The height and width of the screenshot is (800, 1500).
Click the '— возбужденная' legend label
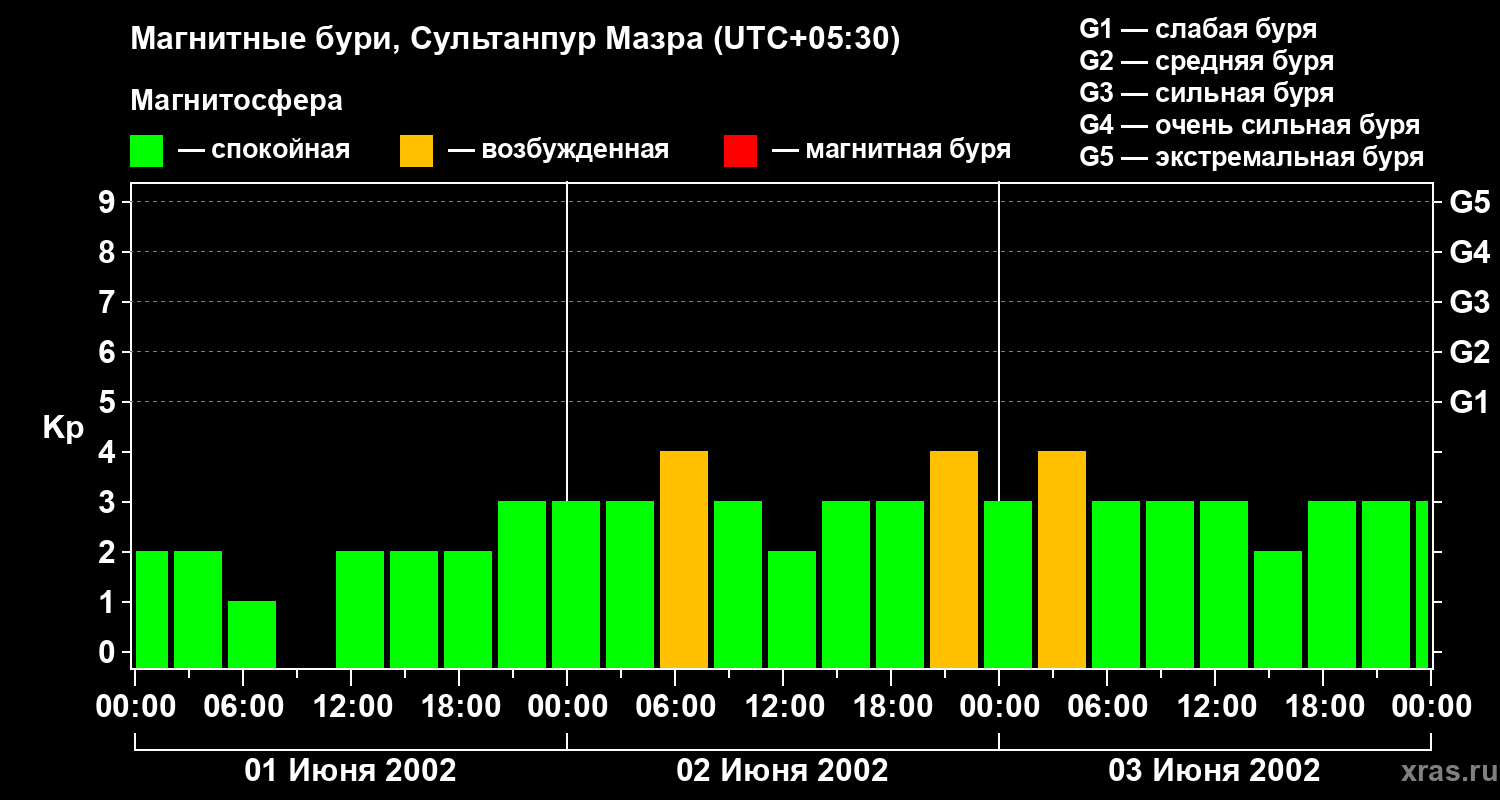click(558, 150)
